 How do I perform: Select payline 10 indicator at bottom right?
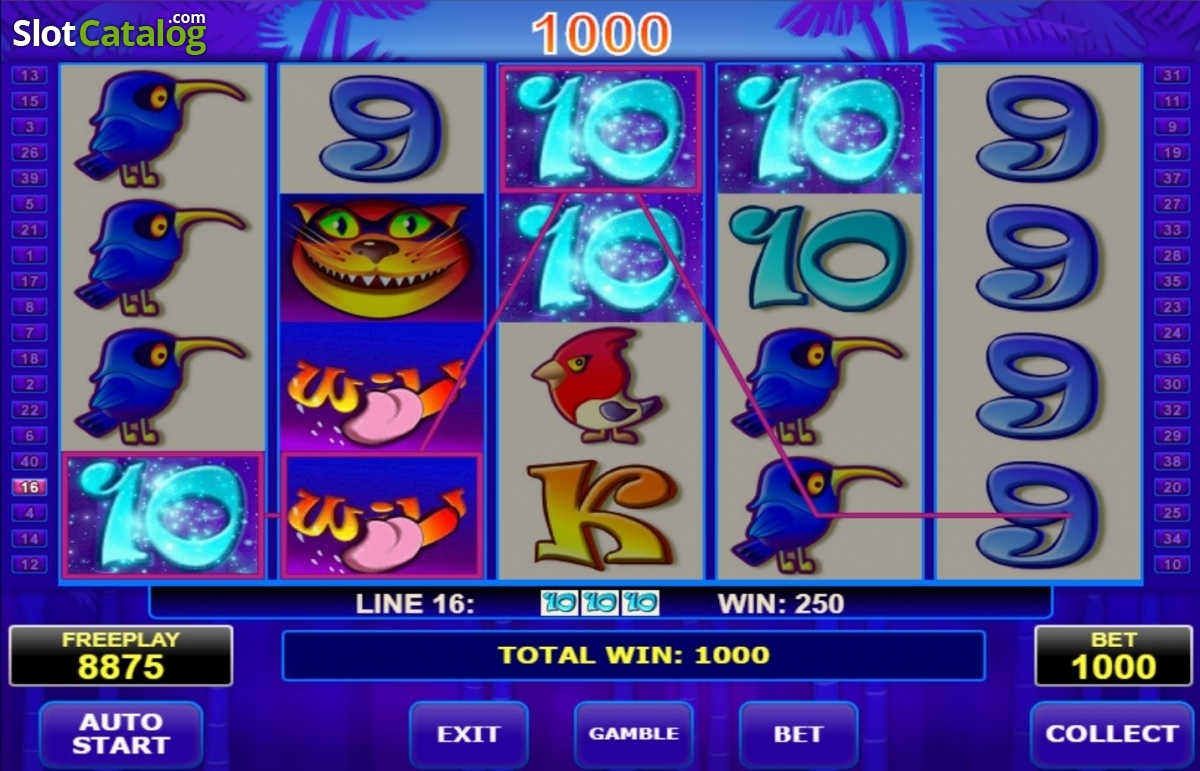[x=1171, y=565]
